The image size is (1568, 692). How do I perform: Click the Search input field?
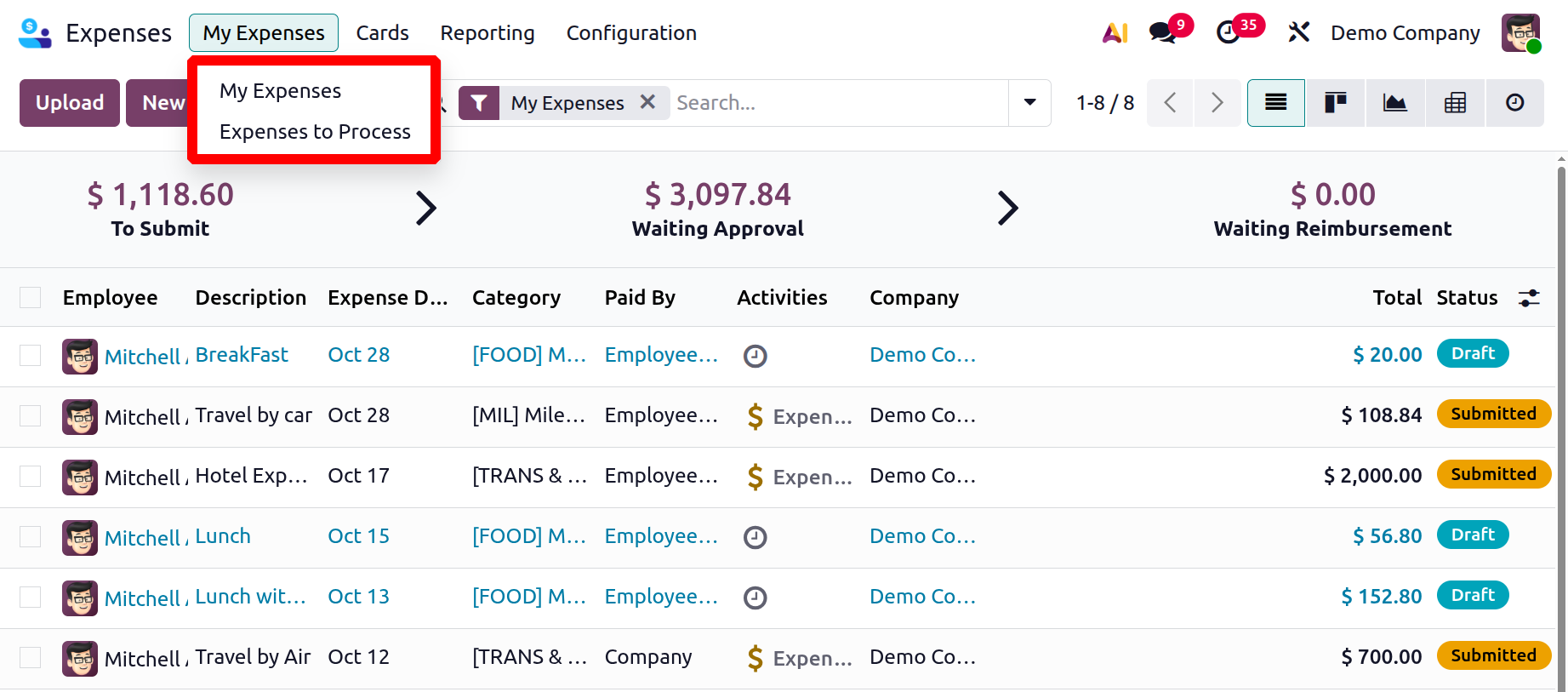click(838, 103)
